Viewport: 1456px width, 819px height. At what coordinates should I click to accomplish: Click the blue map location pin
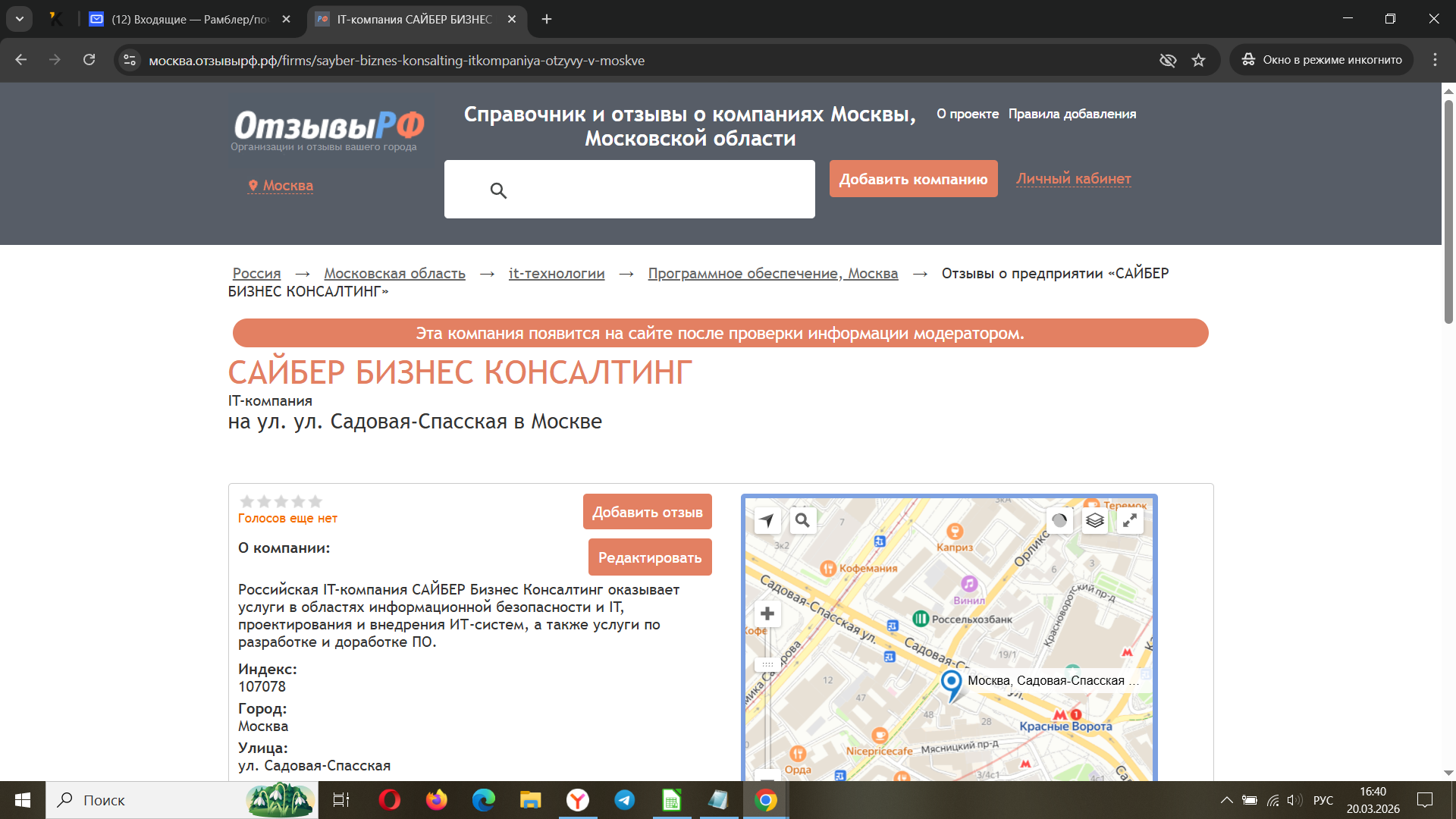(x=951, y=682)
